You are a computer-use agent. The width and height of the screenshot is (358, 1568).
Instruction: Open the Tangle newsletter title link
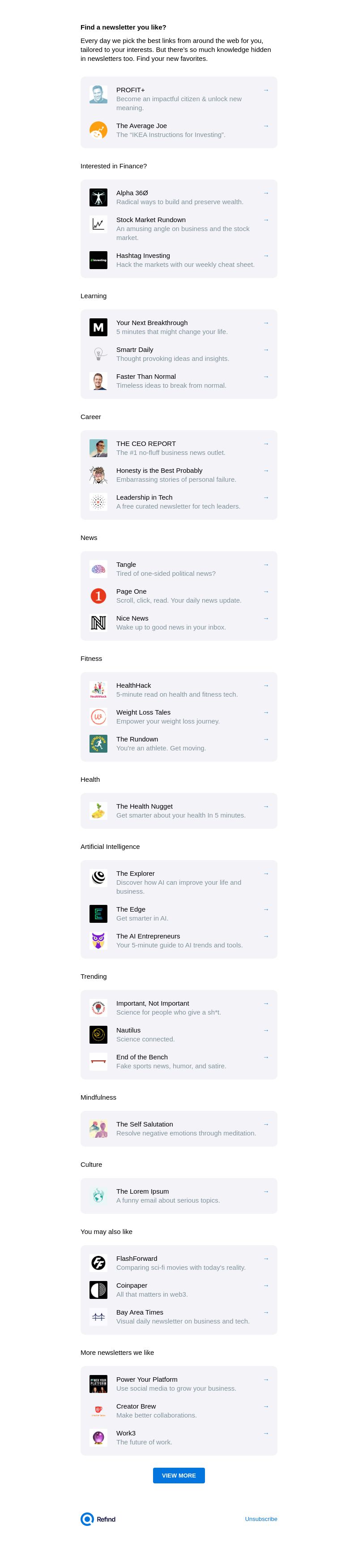tap(126, 564)
